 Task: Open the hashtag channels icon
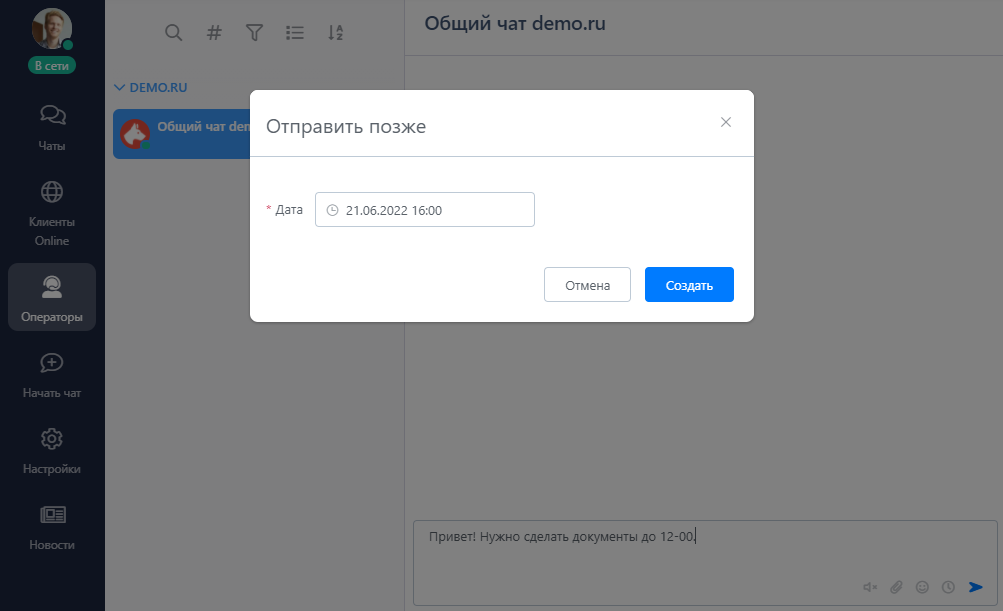[214, 33]
